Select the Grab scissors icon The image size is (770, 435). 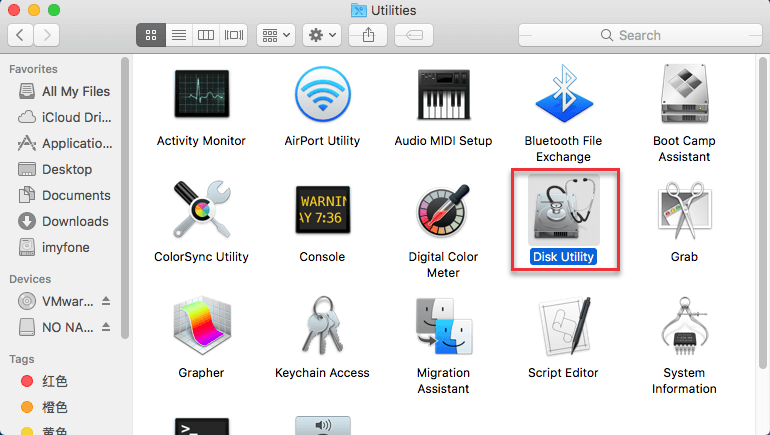click(684, 210)
